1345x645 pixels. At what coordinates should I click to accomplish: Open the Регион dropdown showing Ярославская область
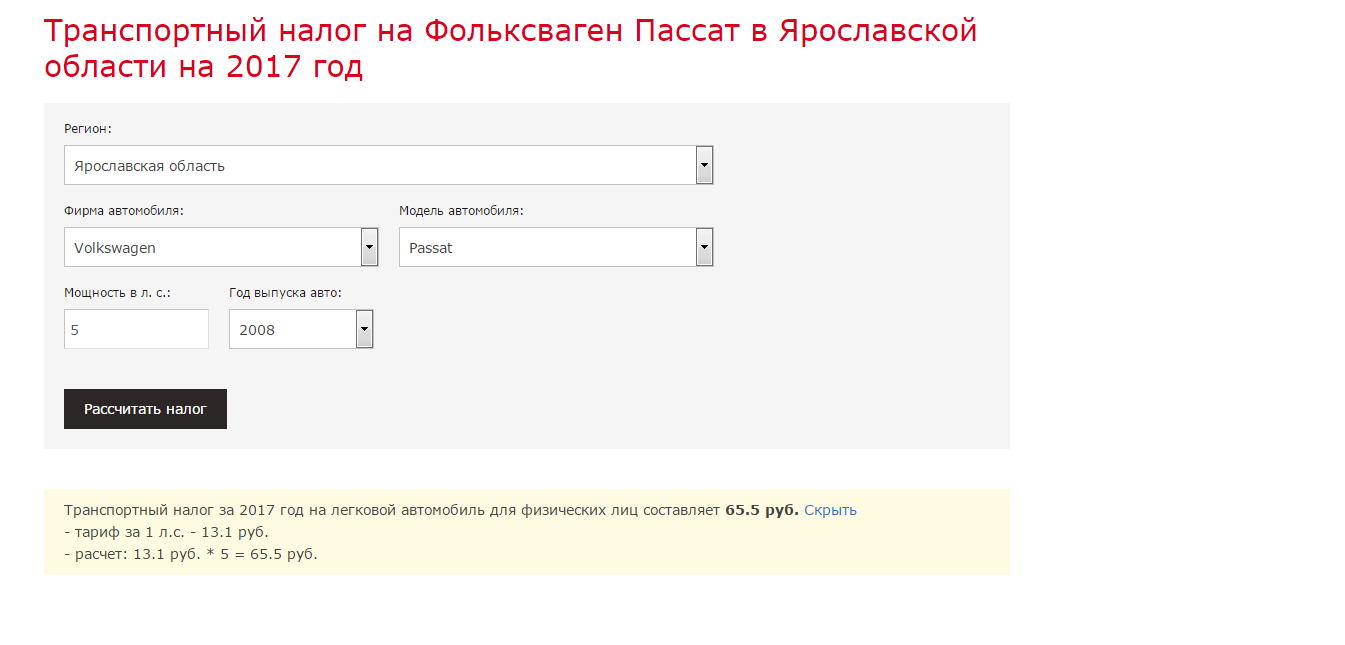[380, 166]
